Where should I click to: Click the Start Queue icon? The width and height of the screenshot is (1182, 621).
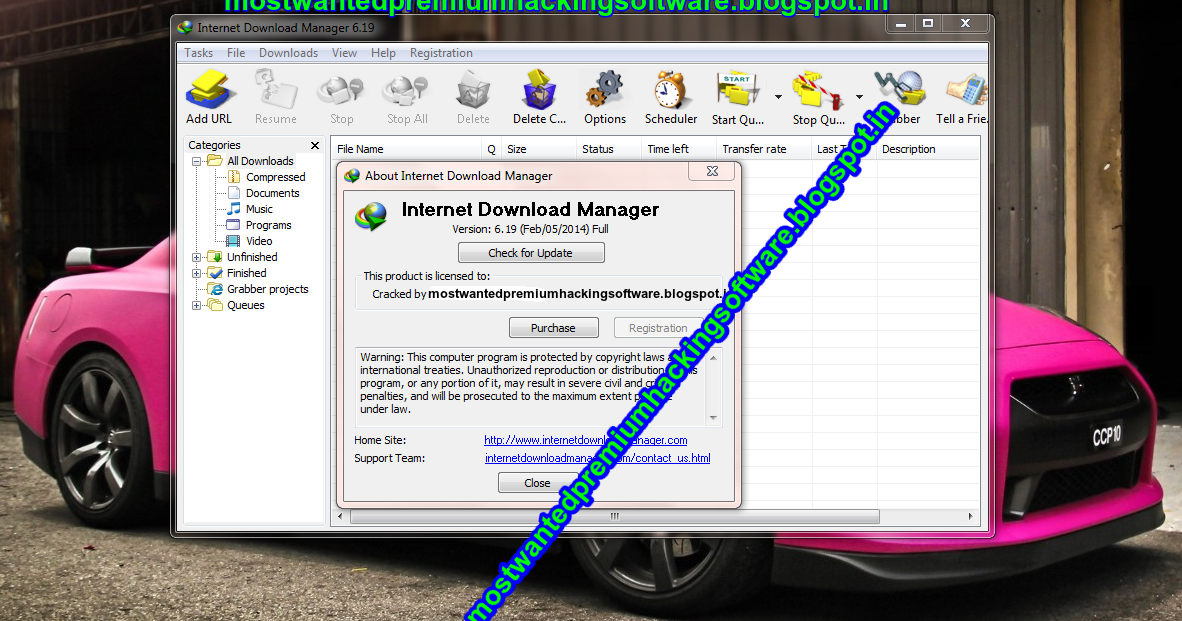pos(738,90)
